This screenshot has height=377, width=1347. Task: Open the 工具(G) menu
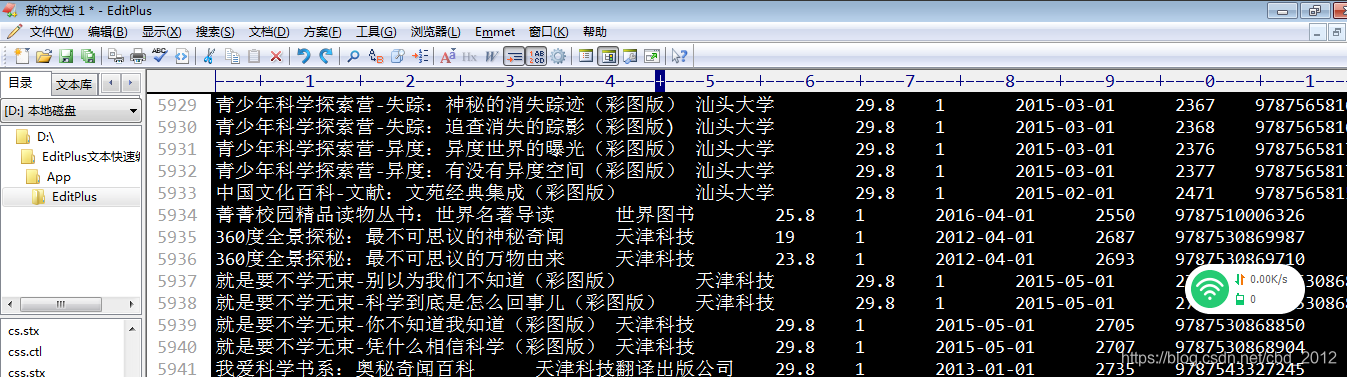click(376, 32)
